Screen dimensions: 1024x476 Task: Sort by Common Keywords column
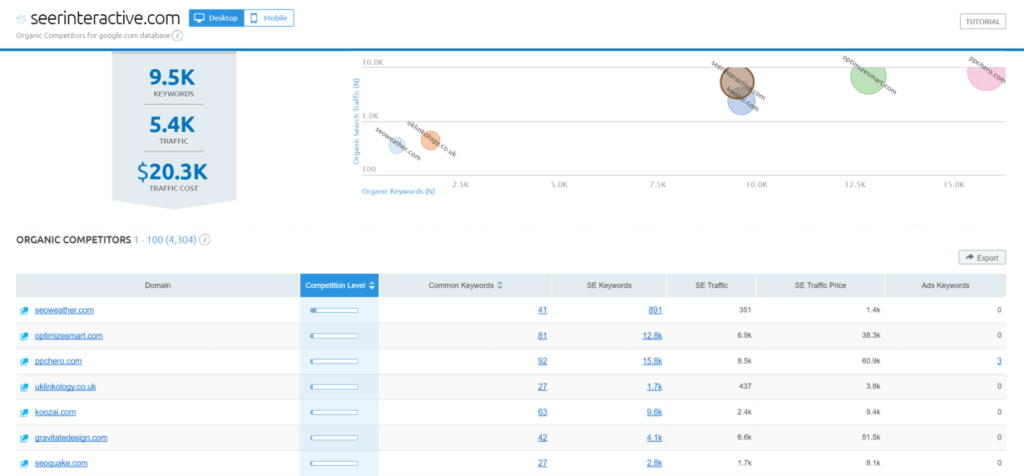coord(465,286)
